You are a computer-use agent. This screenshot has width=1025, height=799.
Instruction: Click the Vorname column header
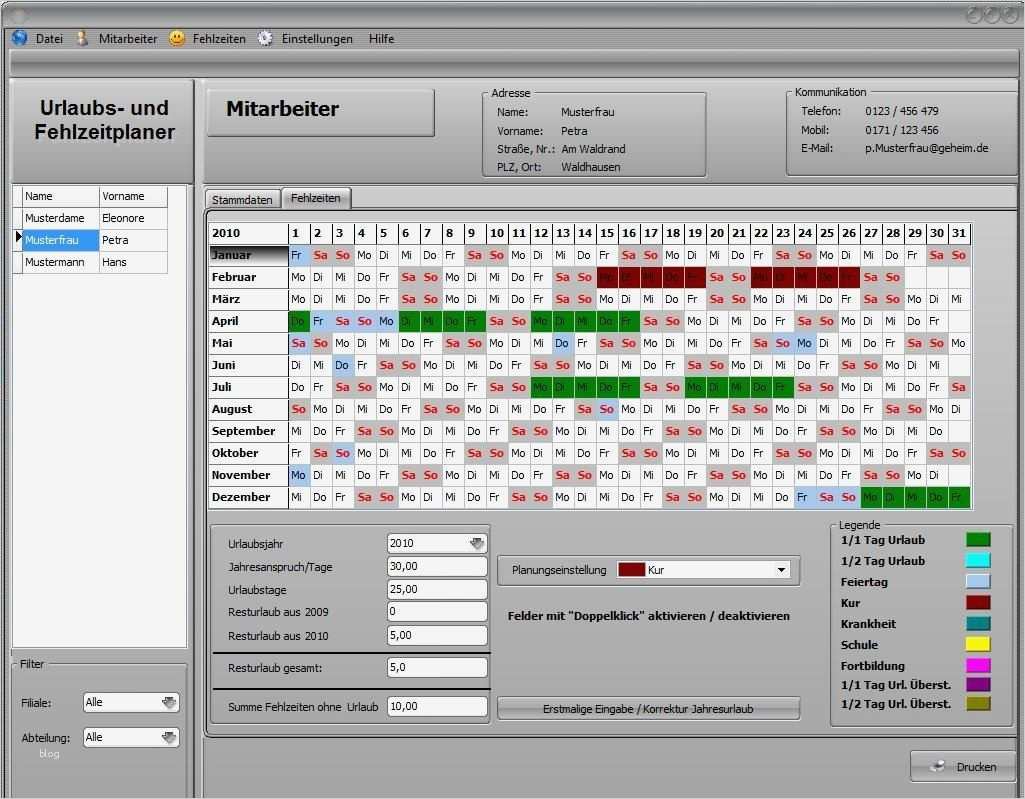click(133, 196)
